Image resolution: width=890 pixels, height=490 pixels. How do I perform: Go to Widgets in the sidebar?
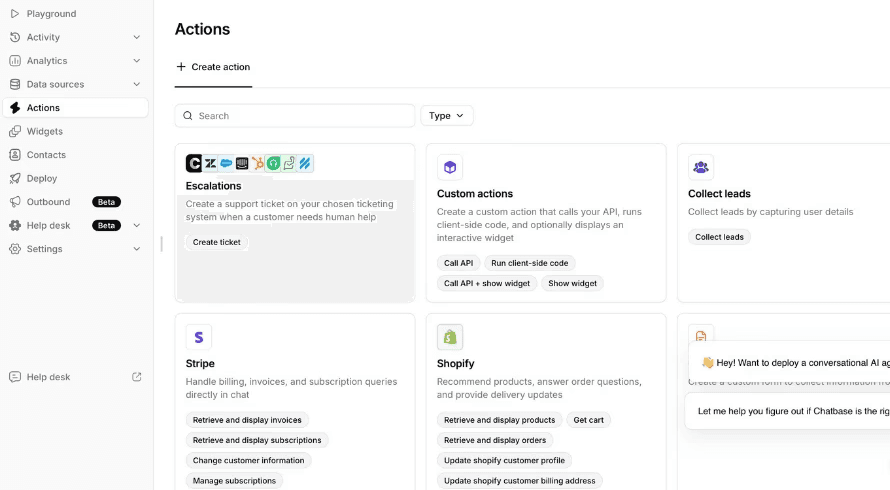point(75,131)
